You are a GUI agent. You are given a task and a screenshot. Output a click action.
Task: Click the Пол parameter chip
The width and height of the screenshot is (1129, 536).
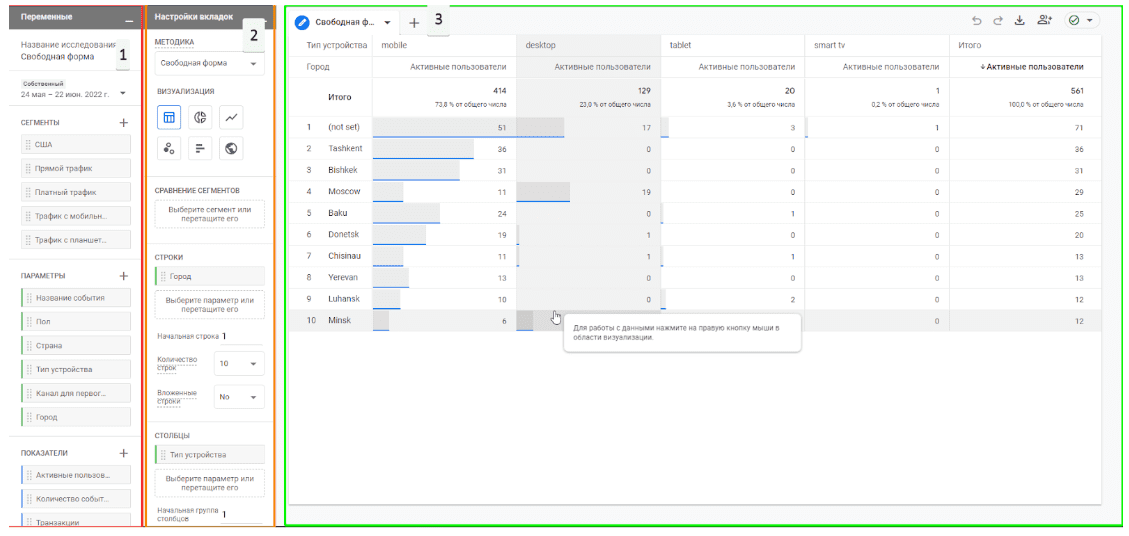(76, 321)
